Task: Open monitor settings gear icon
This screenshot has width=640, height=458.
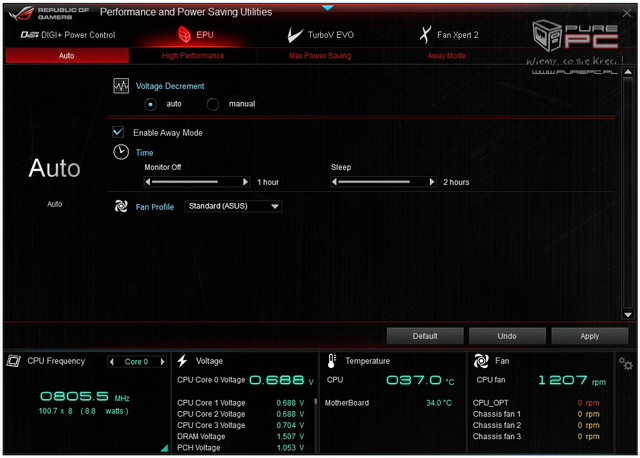Action: tap(625, 363)
